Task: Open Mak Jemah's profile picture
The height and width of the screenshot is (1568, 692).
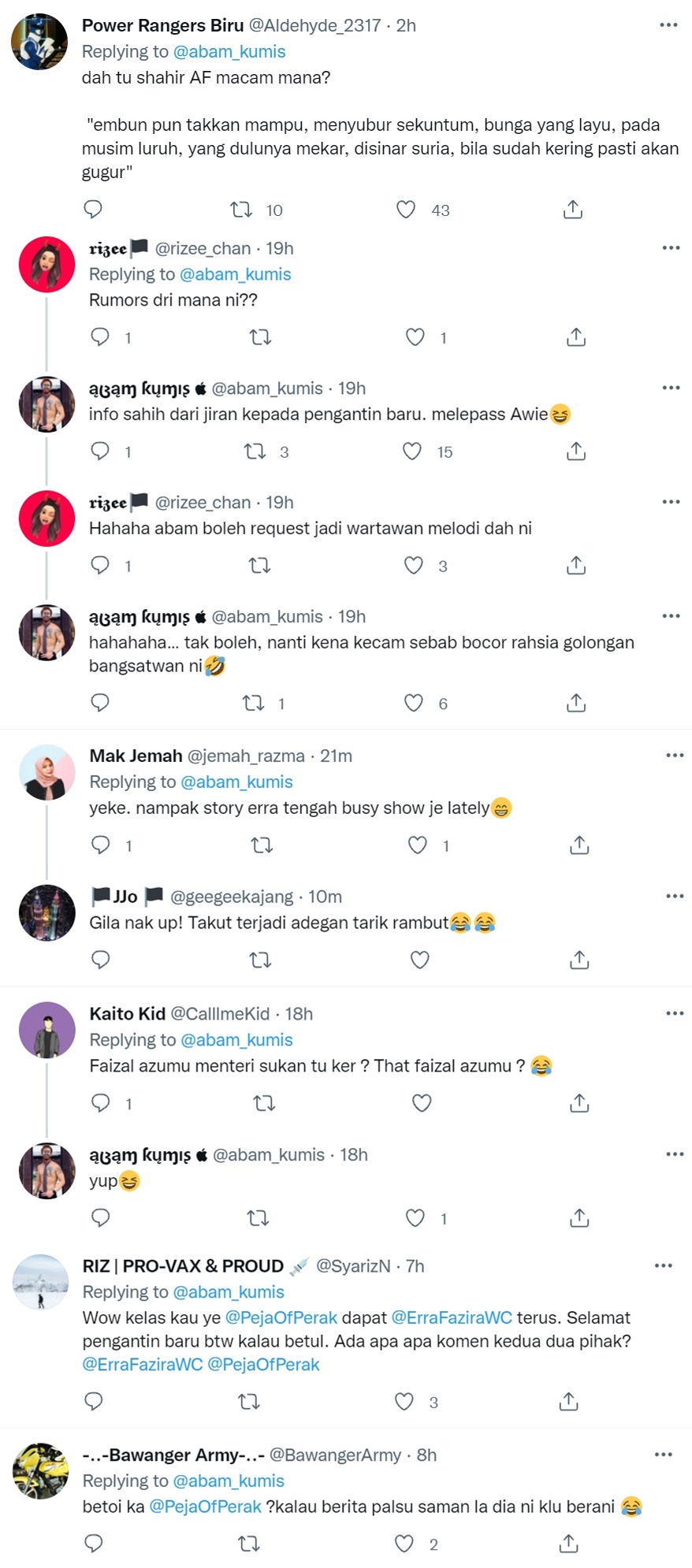Action: (x=47, y=772)
